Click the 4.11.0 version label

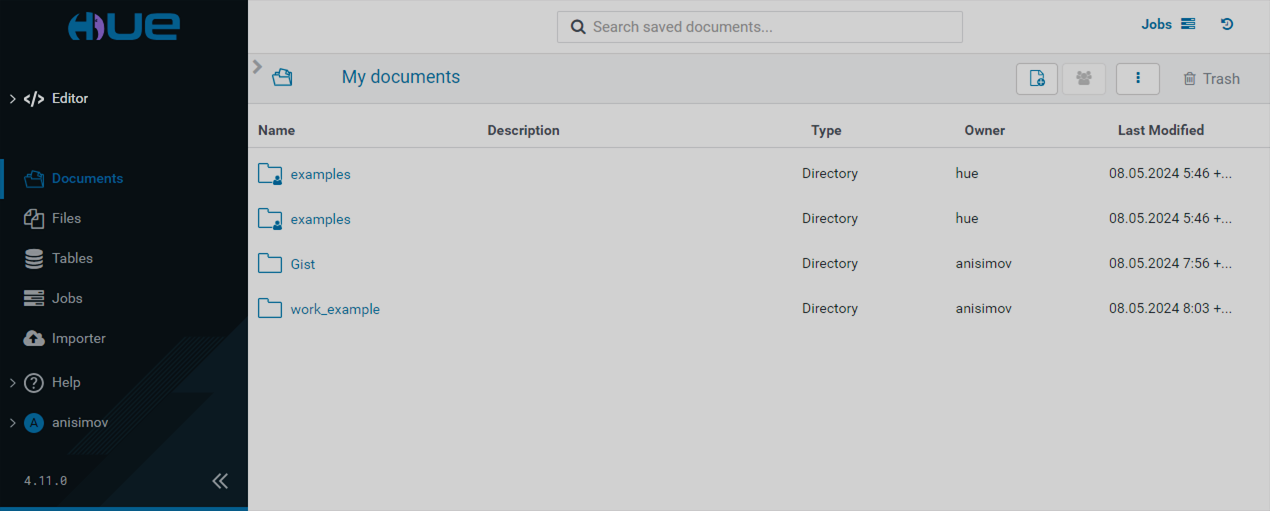click(x=45, y=481)
